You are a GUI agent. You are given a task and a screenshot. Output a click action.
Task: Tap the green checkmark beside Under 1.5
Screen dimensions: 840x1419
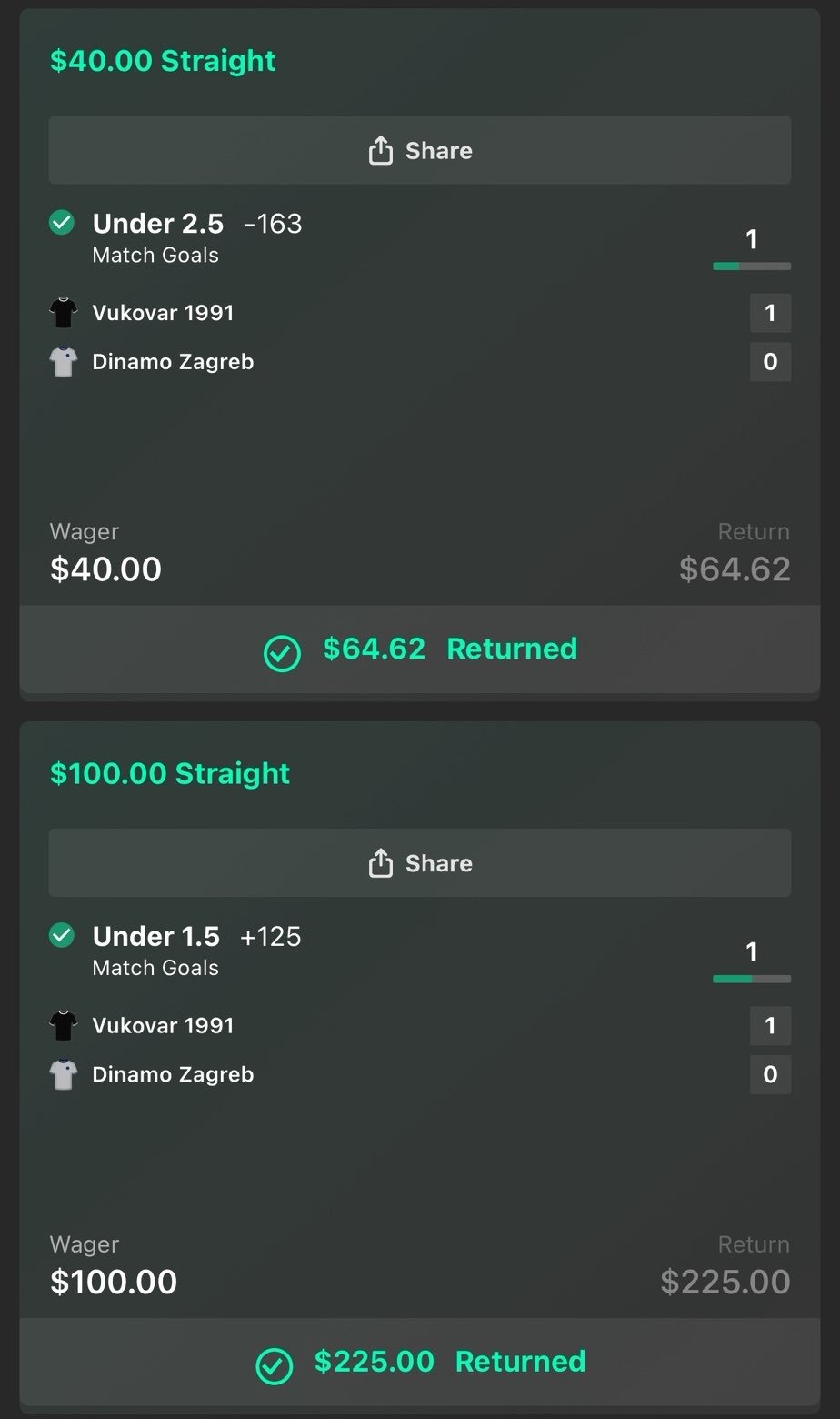(62, 935)
